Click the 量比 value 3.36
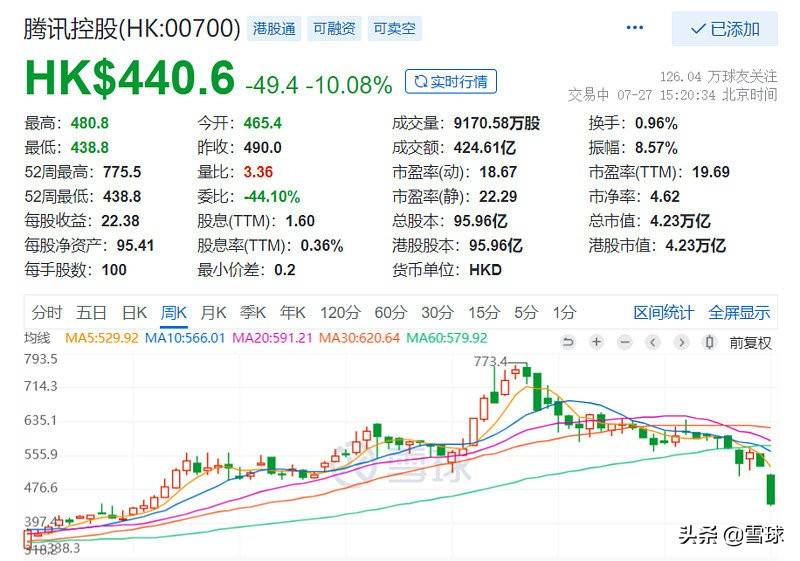 coord(258,172)
